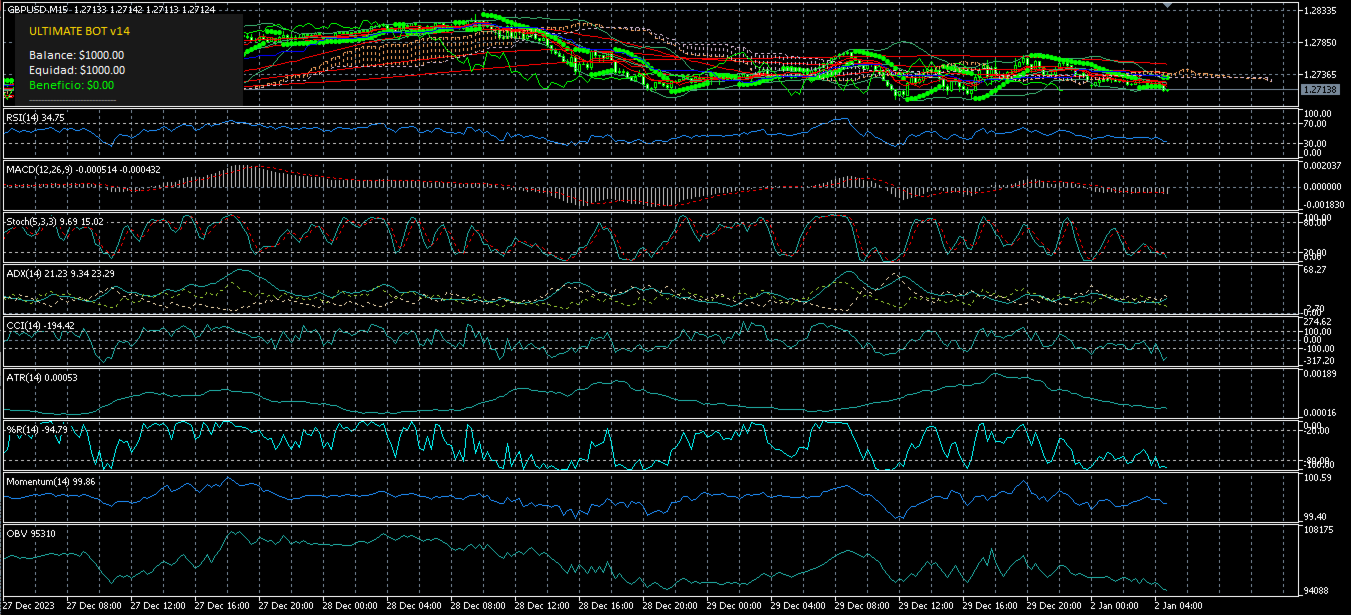
Task: Select the %R(14) -94.79 indicator label
Action: click(x=37, y=429)
